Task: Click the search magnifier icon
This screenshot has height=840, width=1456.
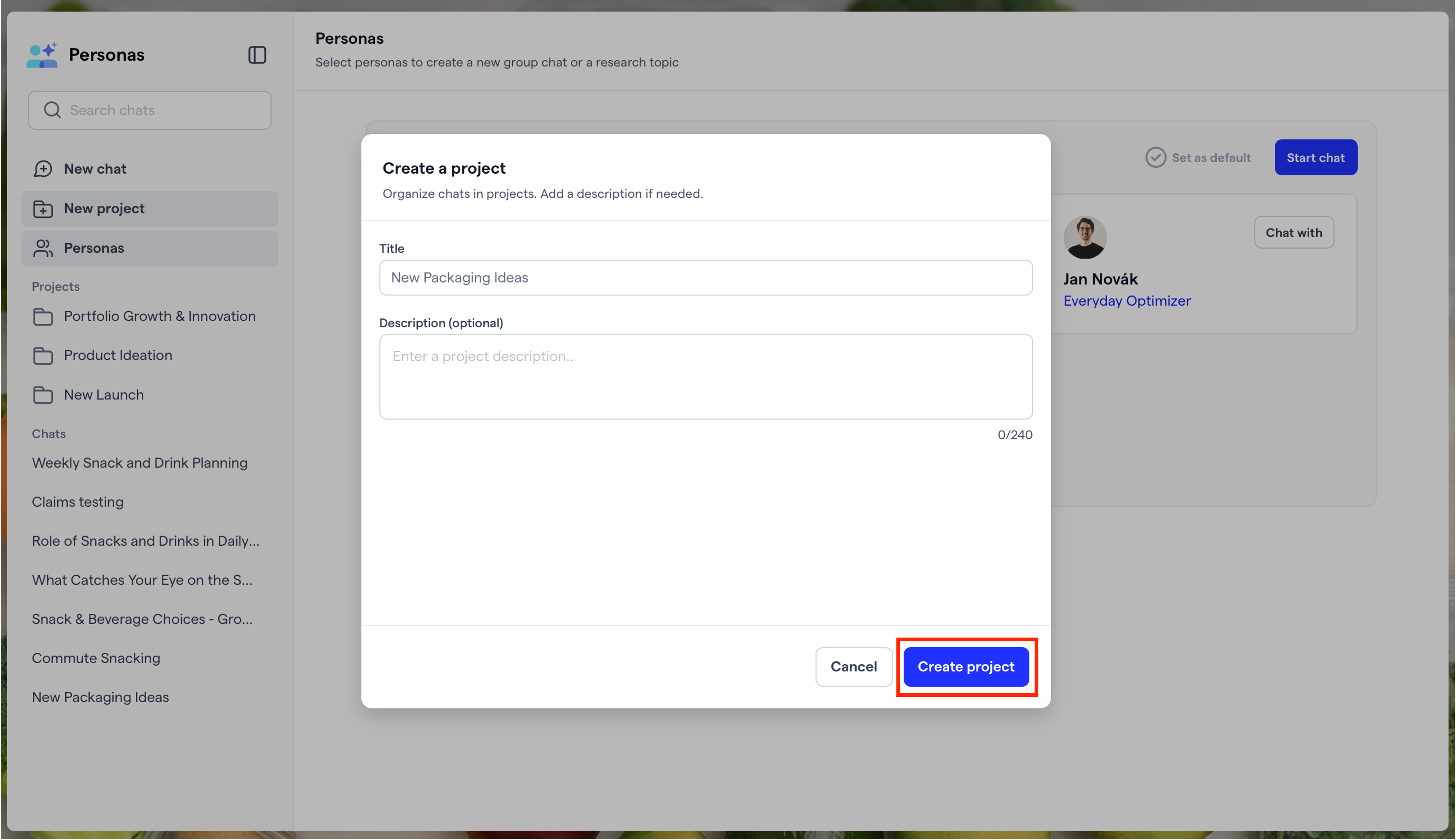Action: pos(52,110)
